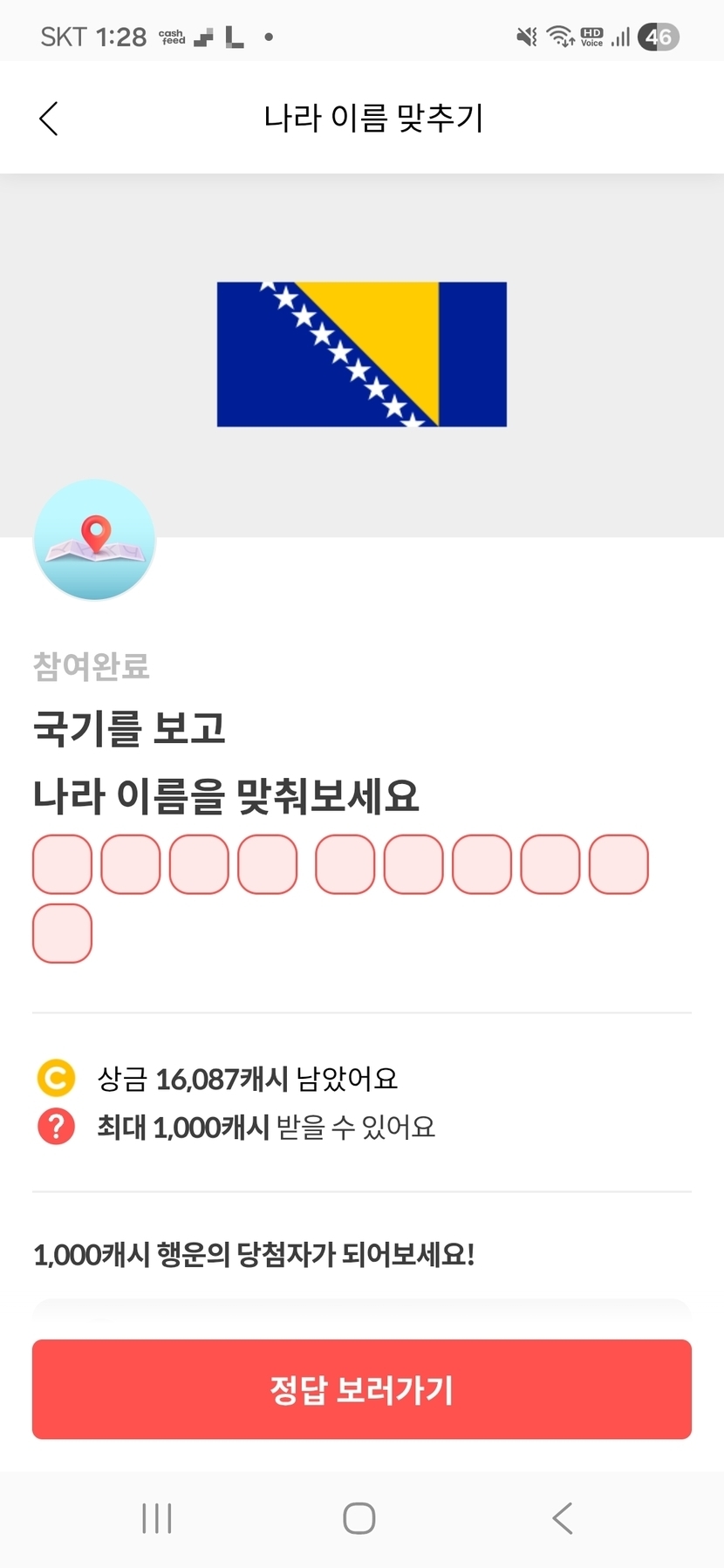This screenshot has width=724, height=1568.
Task: Tap the battery indicator in status bar
Action: [x=658, y=37]
